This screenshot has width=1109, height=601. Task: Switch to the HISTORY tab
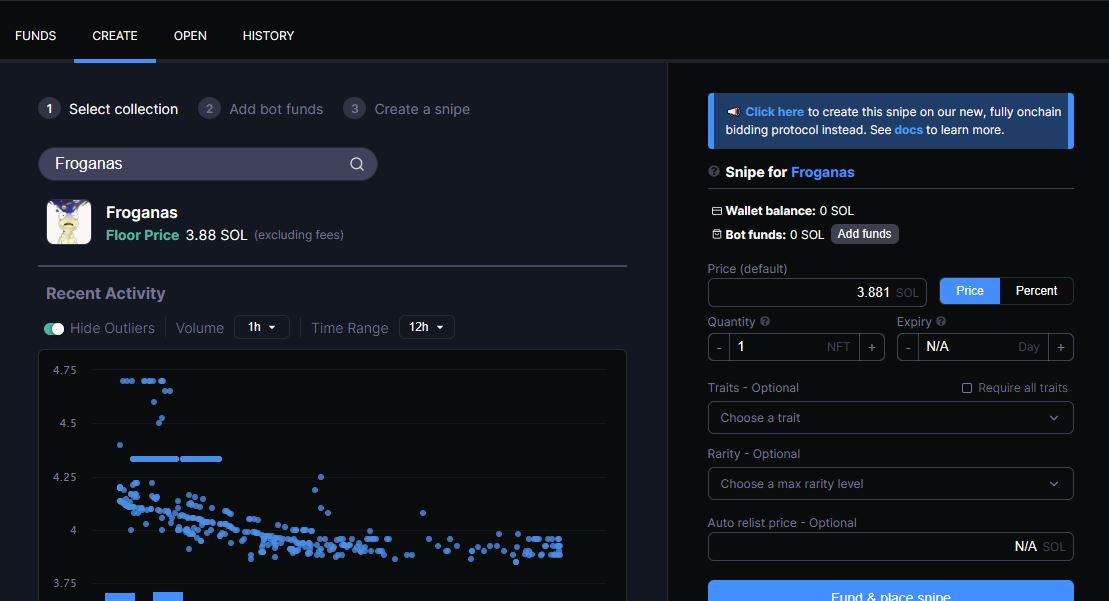coord(268,35)
